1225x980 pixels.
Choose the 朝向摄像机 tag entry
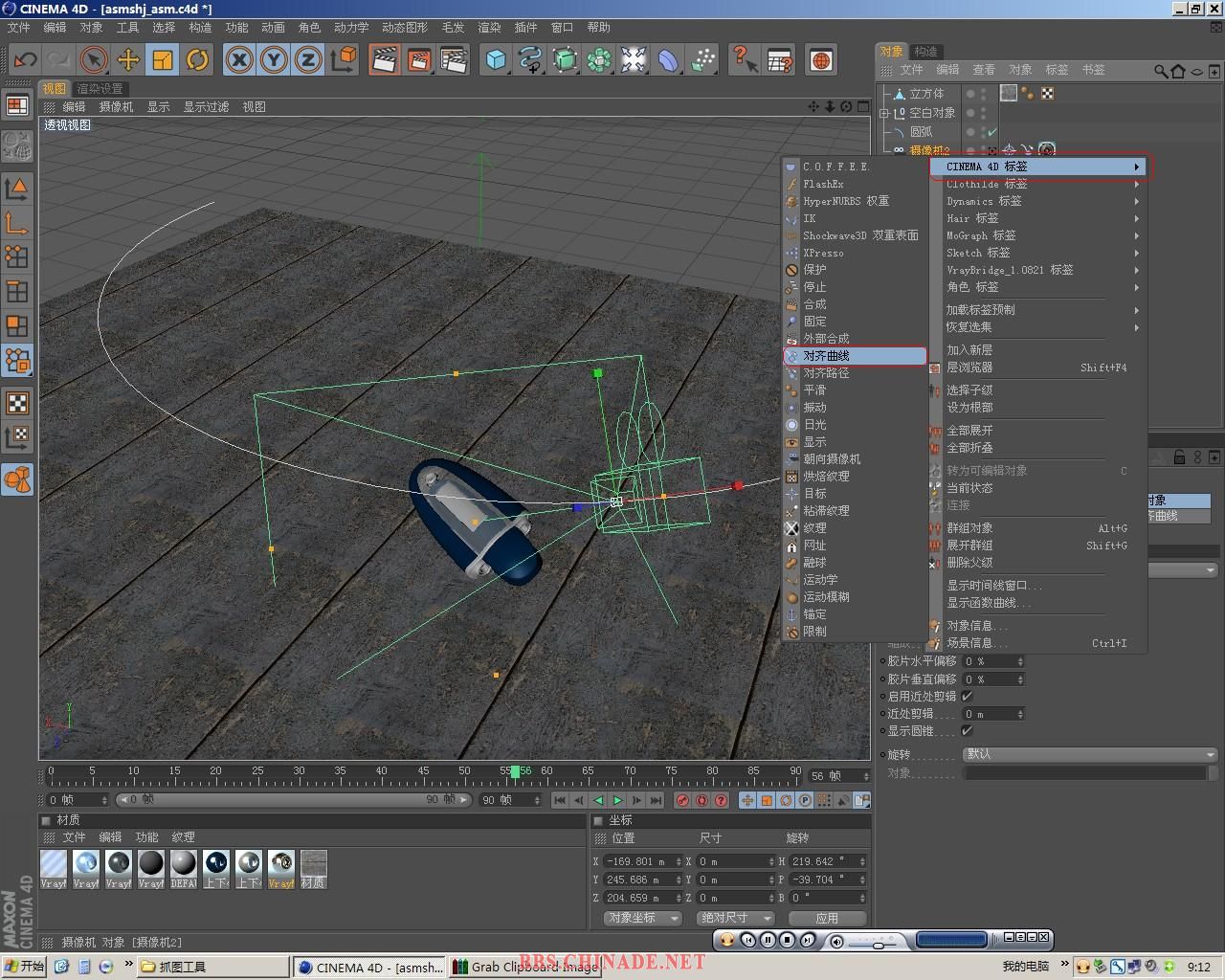point(832,459)
